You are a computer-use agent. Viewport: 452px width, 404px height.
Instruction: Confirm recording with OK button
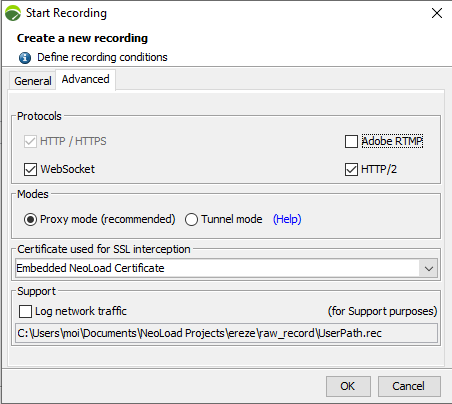[x=348, y=386]
